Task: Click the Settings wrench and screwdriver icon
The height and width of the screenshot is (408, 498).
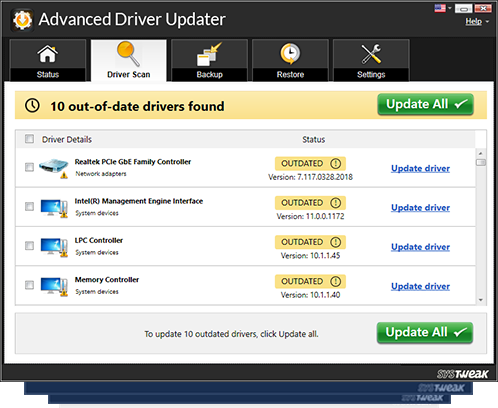Action: click(x=371, y=54)
